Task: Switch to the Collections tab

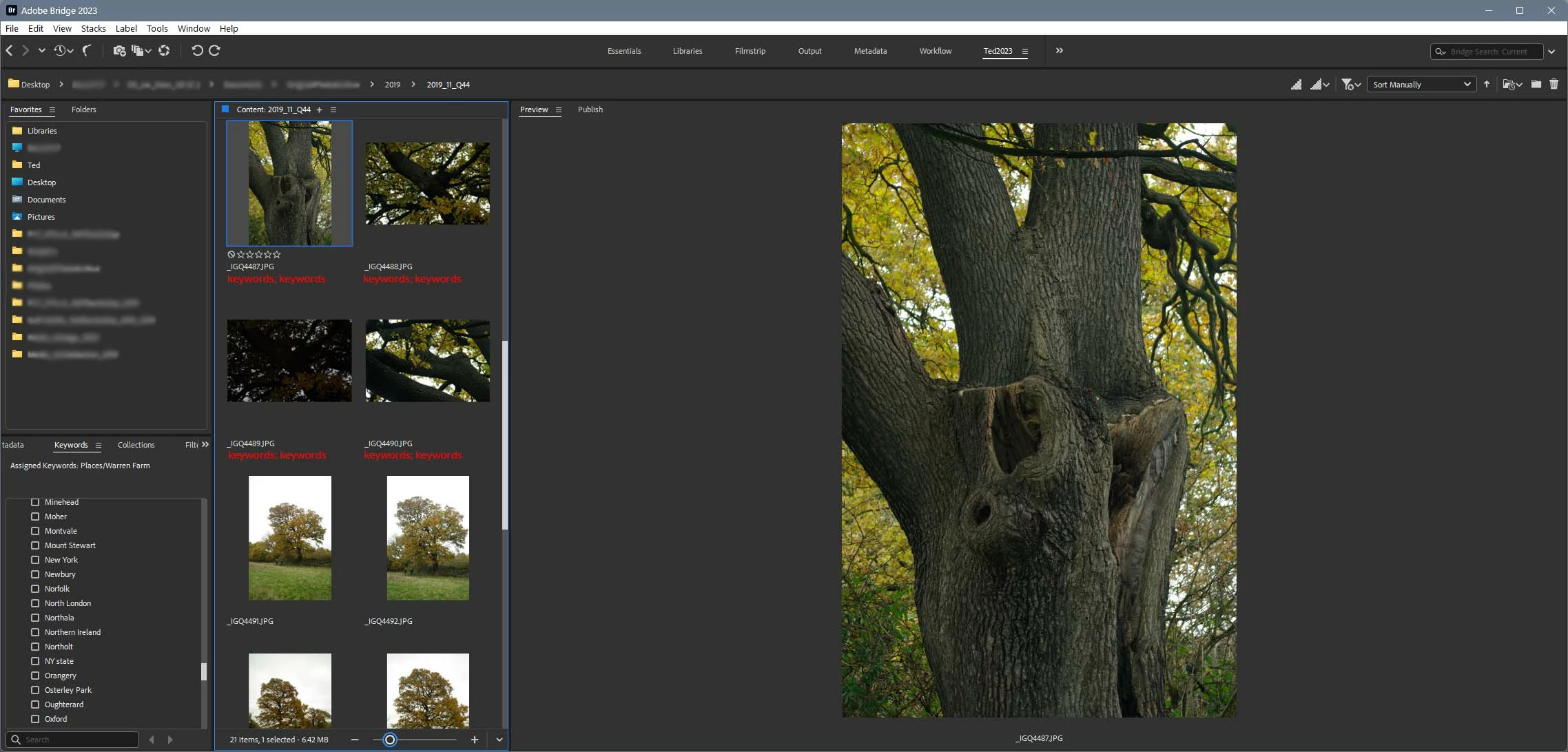Action: click(136, 445)
